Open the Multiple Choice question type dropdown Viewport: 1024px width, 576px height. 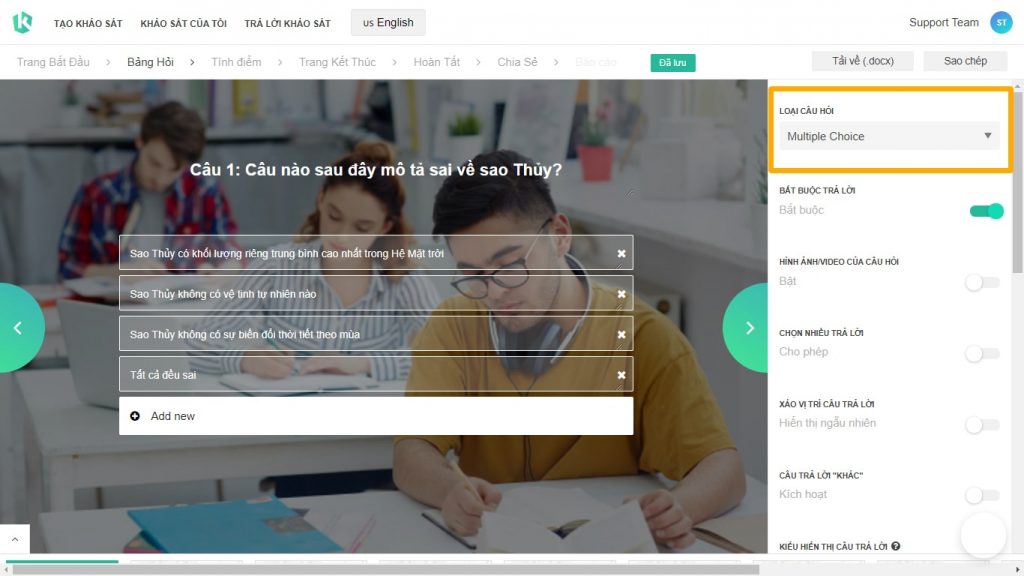click(888, 135)
